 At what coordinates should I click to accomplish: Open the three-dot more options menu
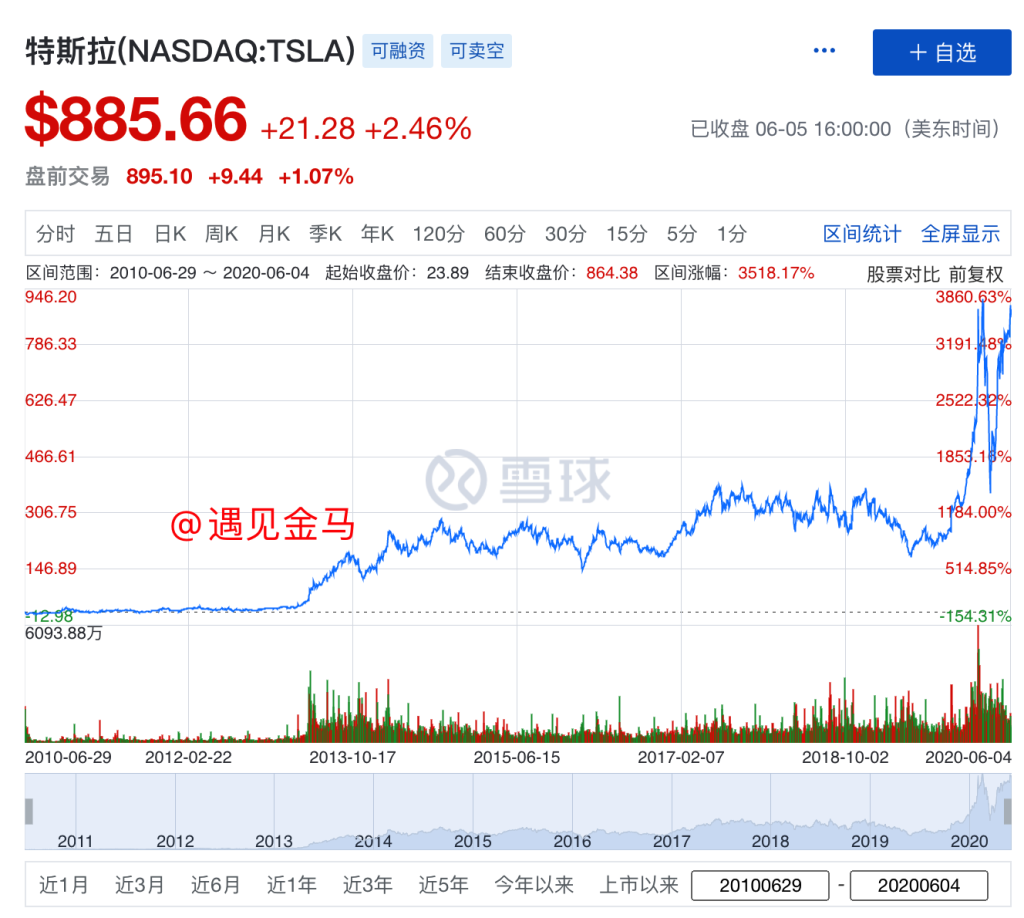coord(824,51)
